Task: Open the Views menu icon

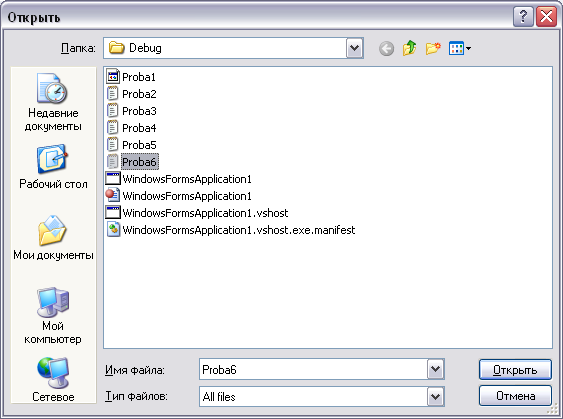Action: 460,48
